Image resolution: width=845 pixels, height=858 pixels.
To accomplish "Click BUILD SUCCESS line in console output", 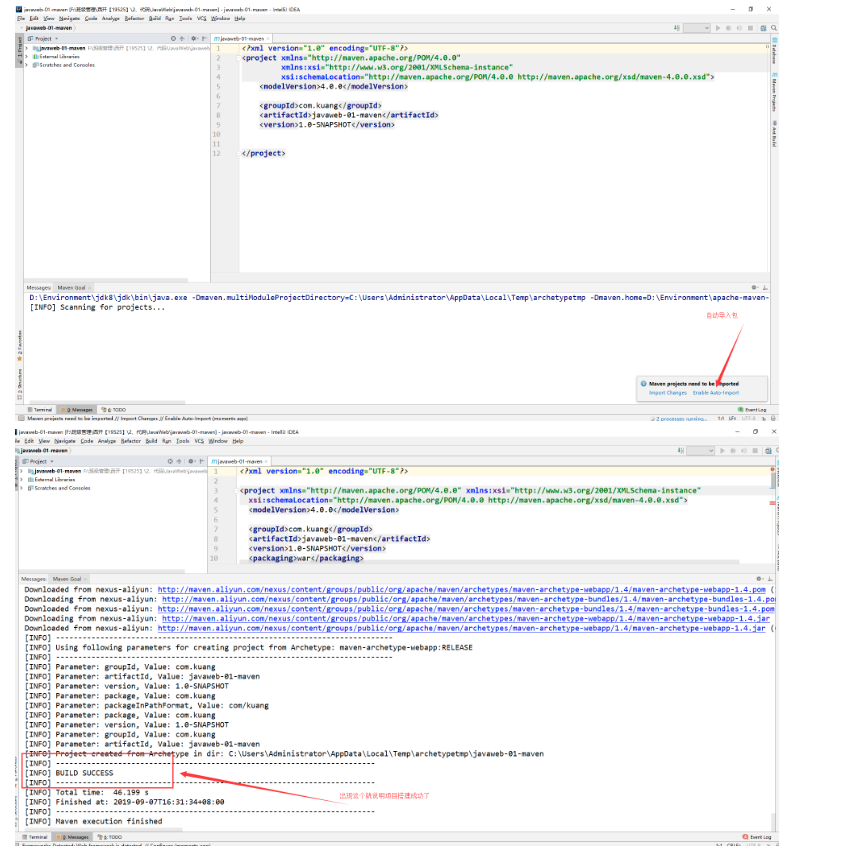I will (84, 773).
